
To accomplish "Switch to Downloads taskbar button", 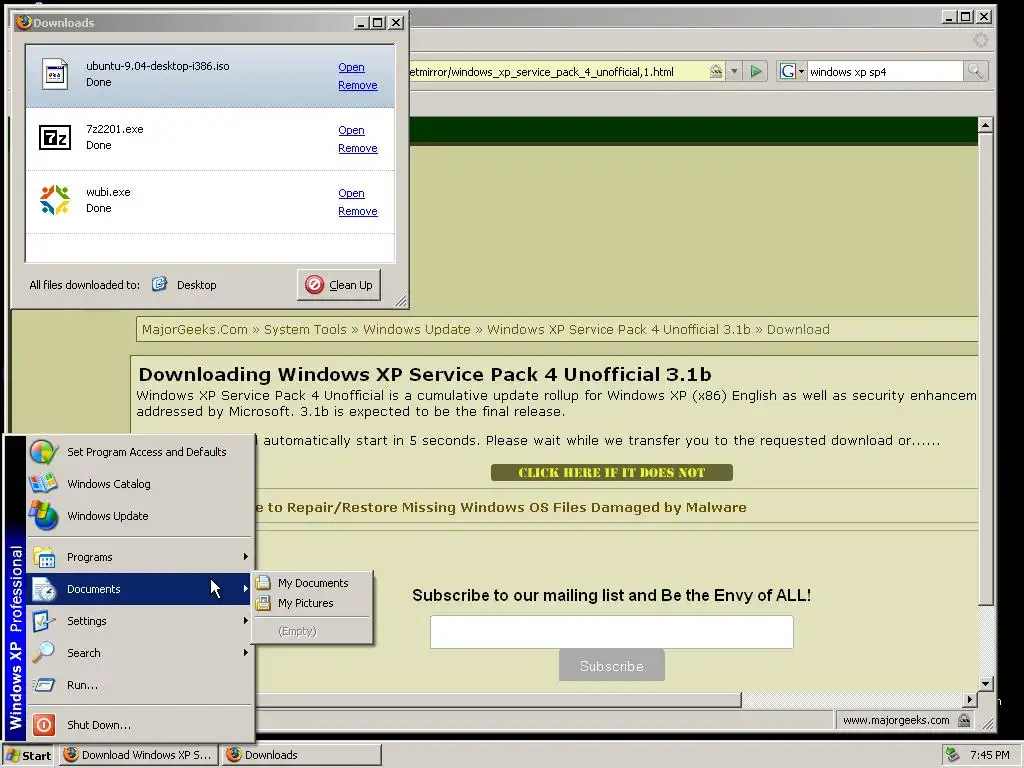I will tap(302, 755).
